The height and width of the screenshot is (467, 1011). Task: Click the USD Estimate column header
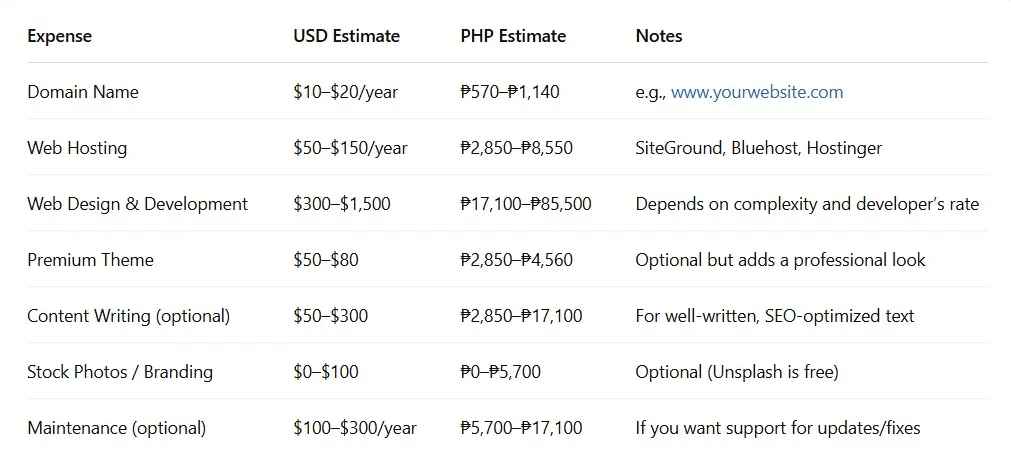point(346,35)
